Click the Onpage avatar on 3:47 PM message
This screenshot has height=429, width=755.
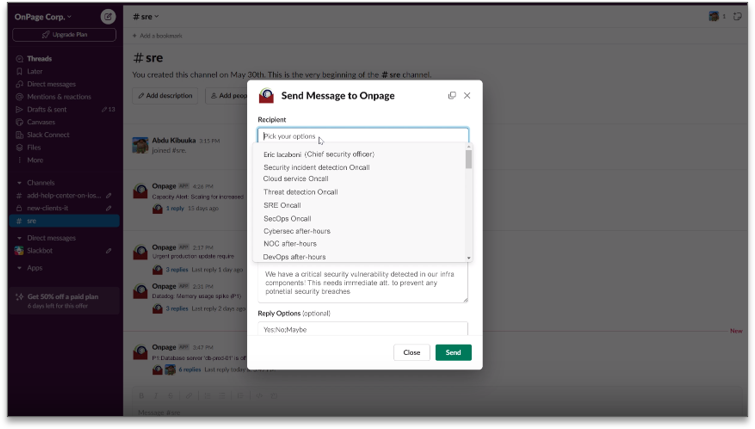tap(140, 352)
